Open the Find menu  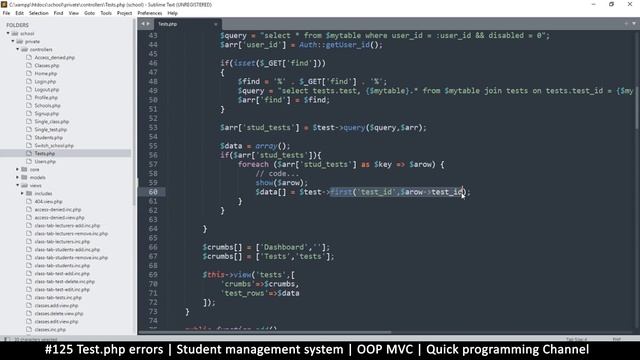(x=58, y=13)
